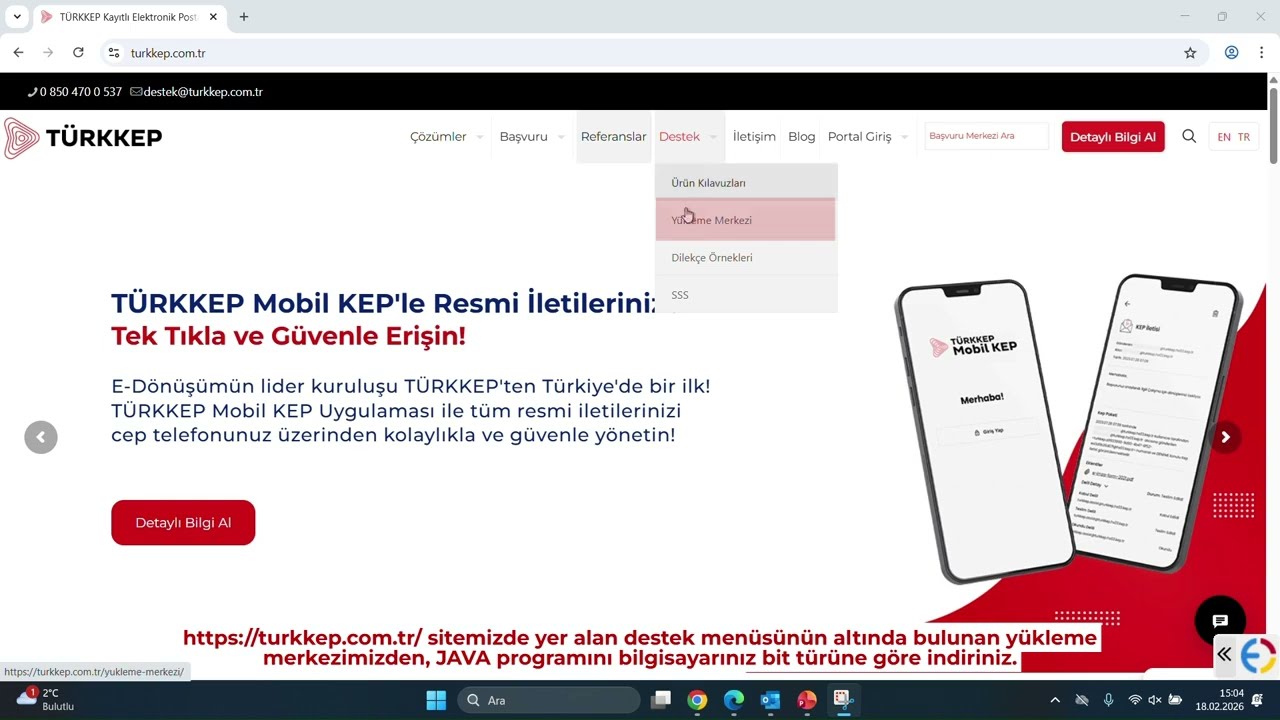
Task: Click the TÜRKKEP logo
Action: [x=83, y=138]
